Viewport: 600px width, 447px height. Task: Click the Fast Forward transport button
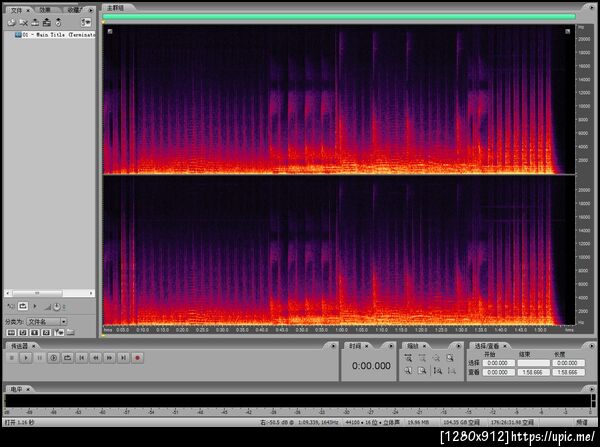click(109, 358)
